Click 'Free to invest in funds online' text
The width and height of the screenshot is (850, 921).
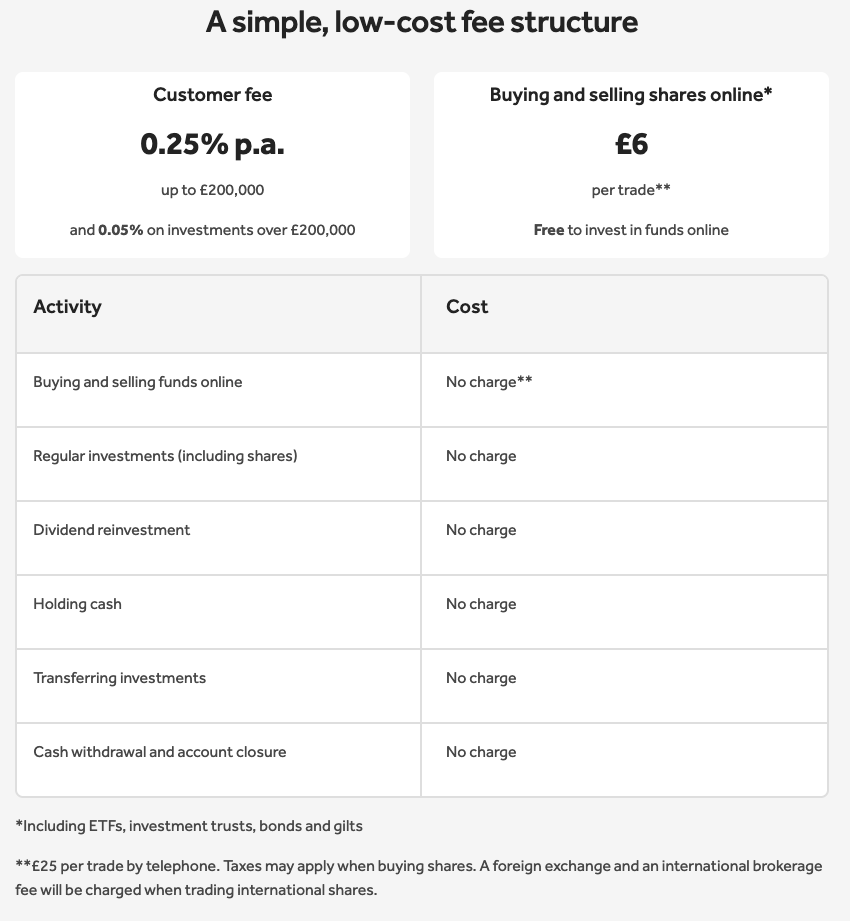pos(631,230)
